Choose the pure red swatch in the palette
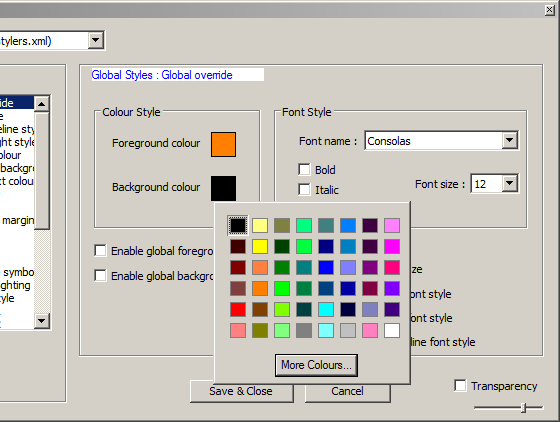Viewport: 560px width, 422px height. click(x=238, y=310)
